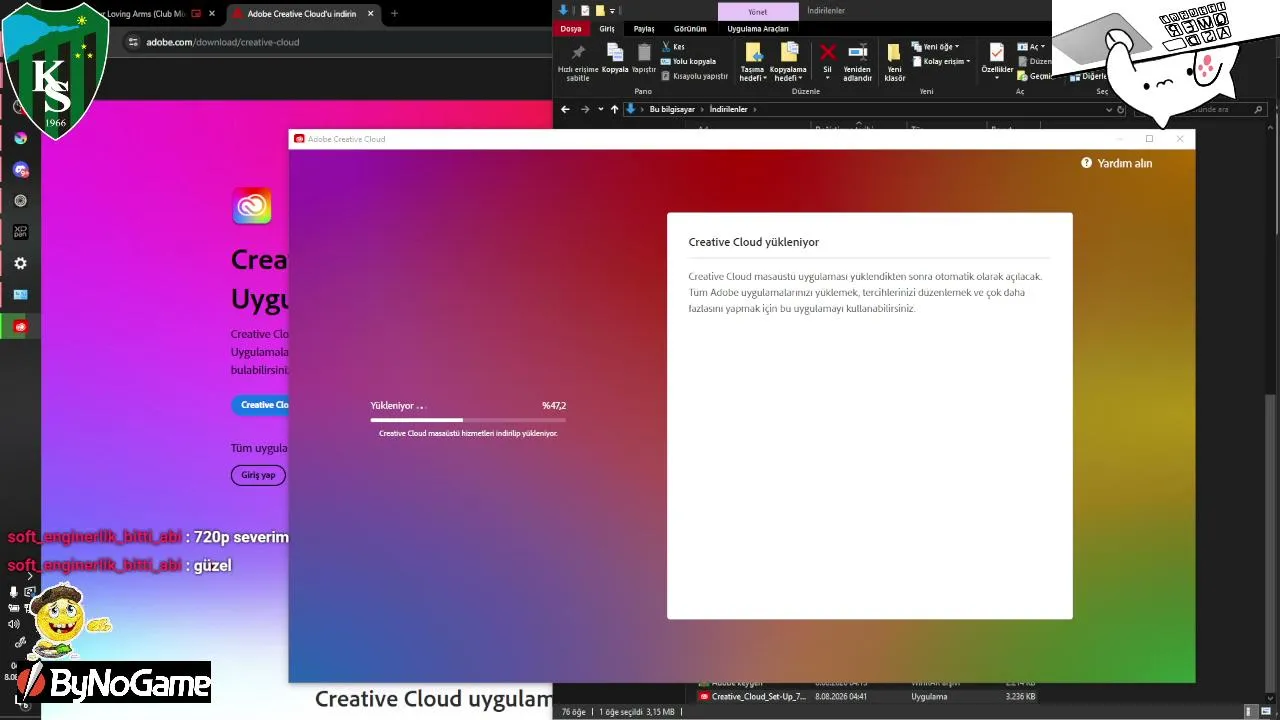The height and width of the screenshot is (720, 1280).
Task: Click the Özellikler properties icon
Action: pos(997,52)
